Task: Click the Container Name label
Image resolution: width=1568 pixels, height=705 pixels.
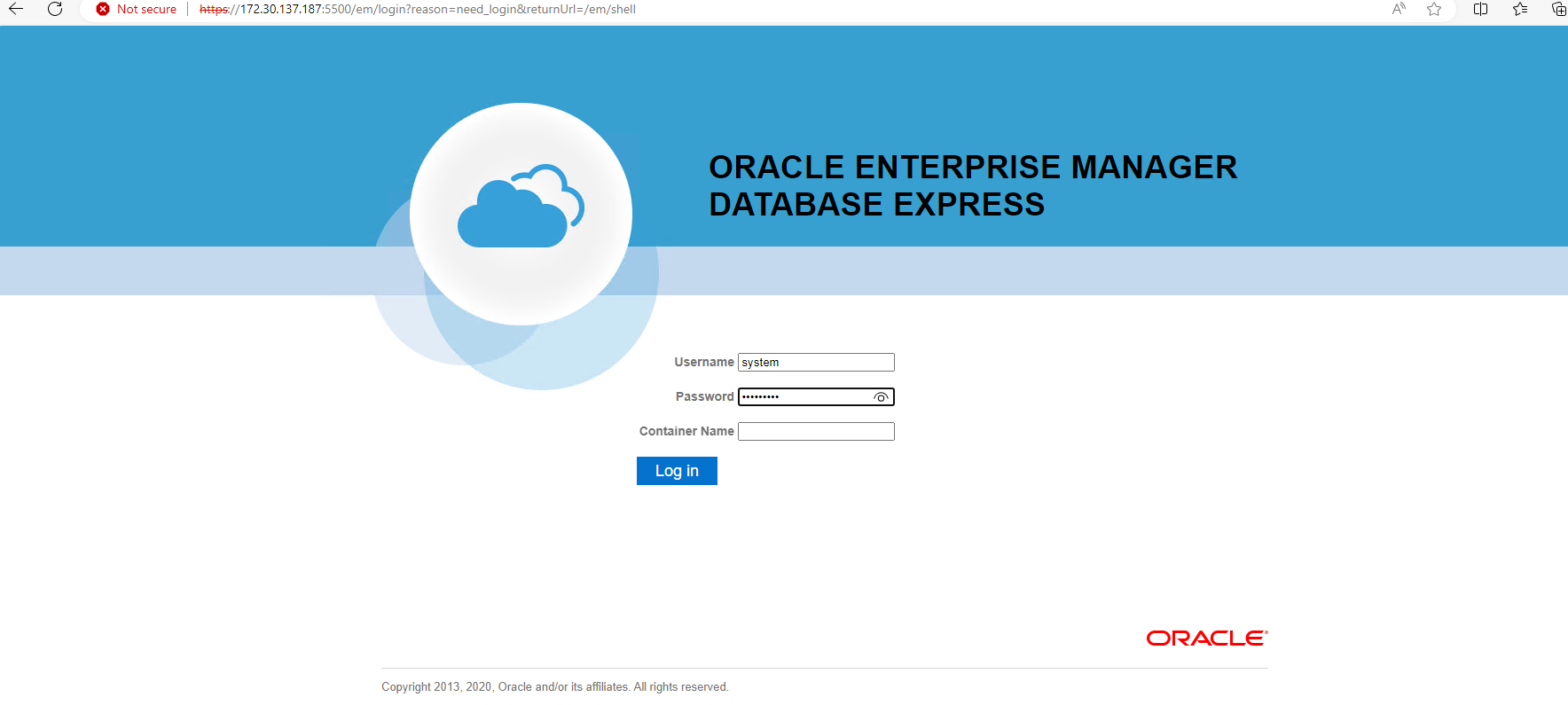Action: [686, 431]
